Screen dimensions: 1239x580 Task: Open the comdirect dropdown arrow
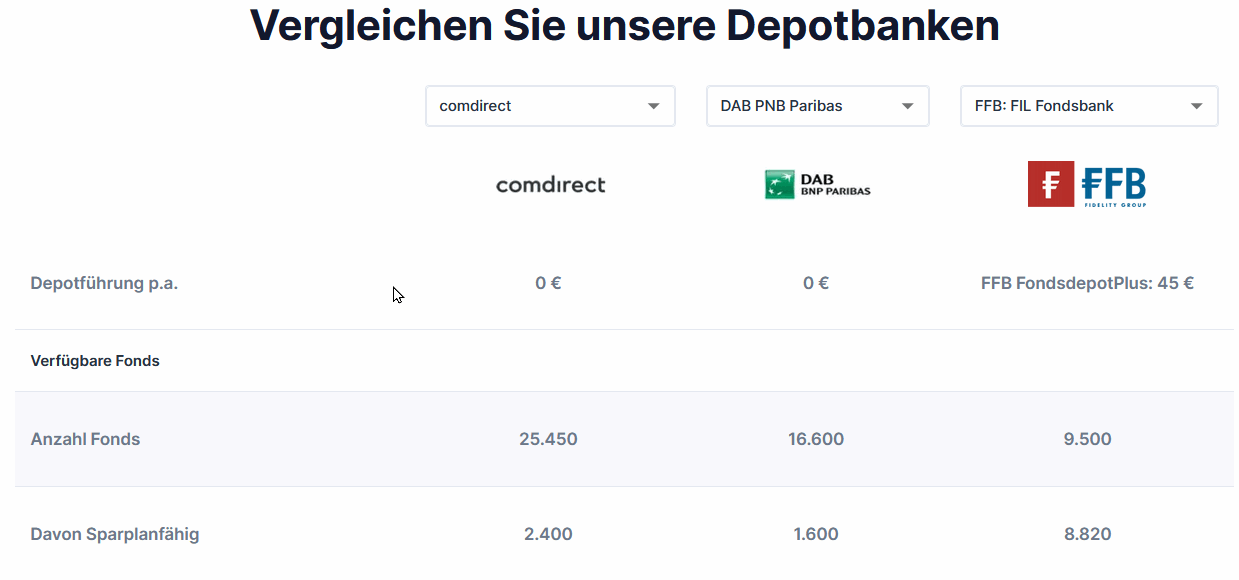(653, 106)
